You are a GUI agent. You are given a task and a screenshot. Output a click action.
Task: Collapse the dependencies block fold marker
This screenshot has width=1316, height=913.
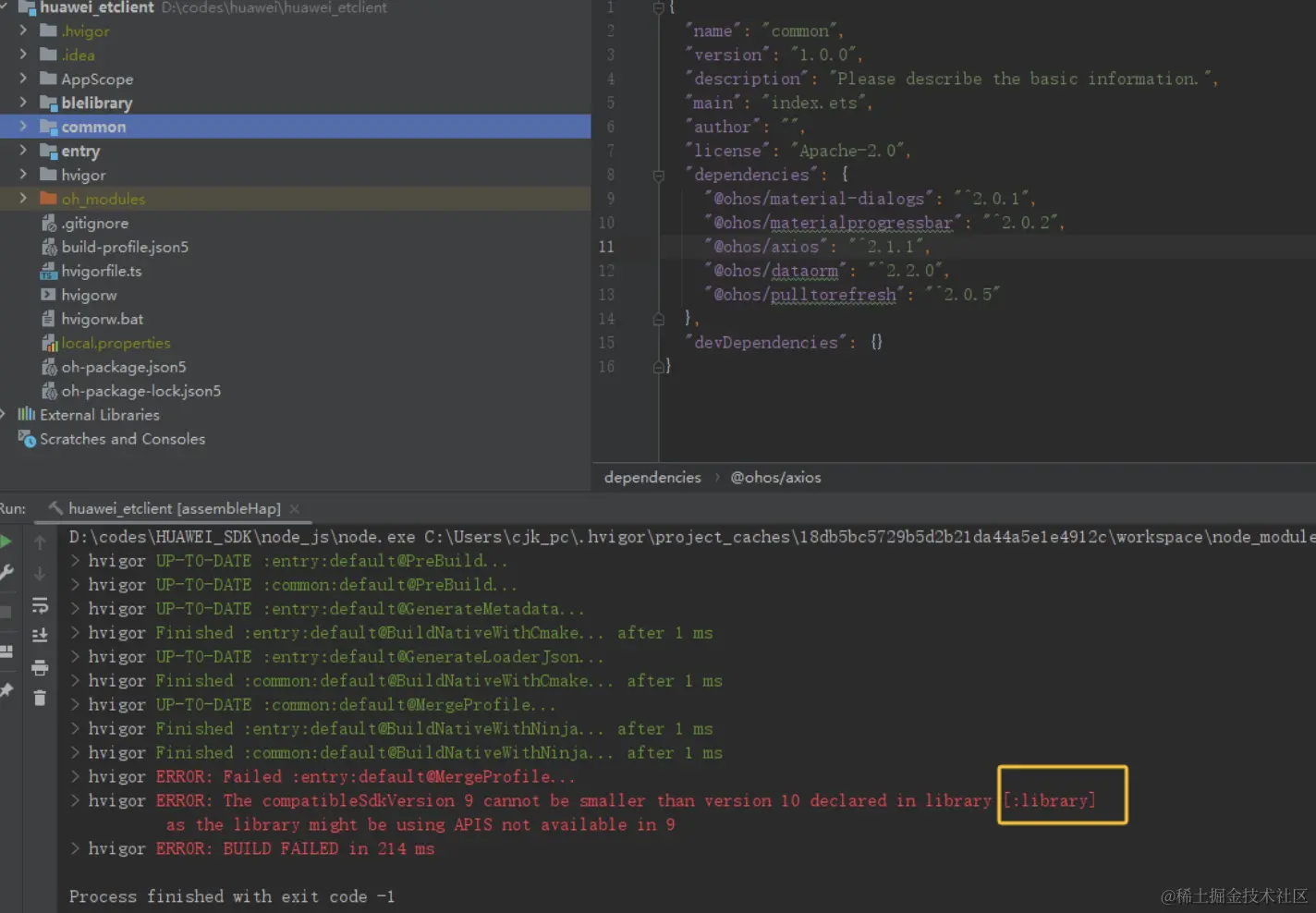[x=659, y=175]
